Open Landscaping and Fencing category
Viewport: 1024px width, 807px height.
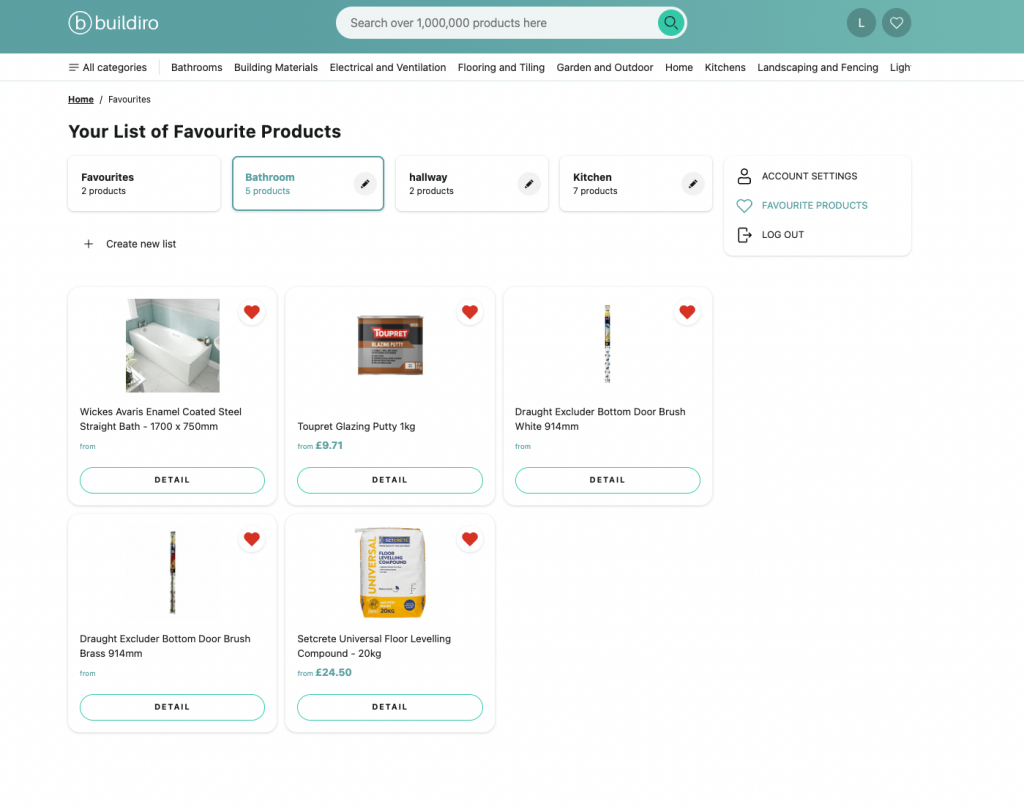click(818, 67)
